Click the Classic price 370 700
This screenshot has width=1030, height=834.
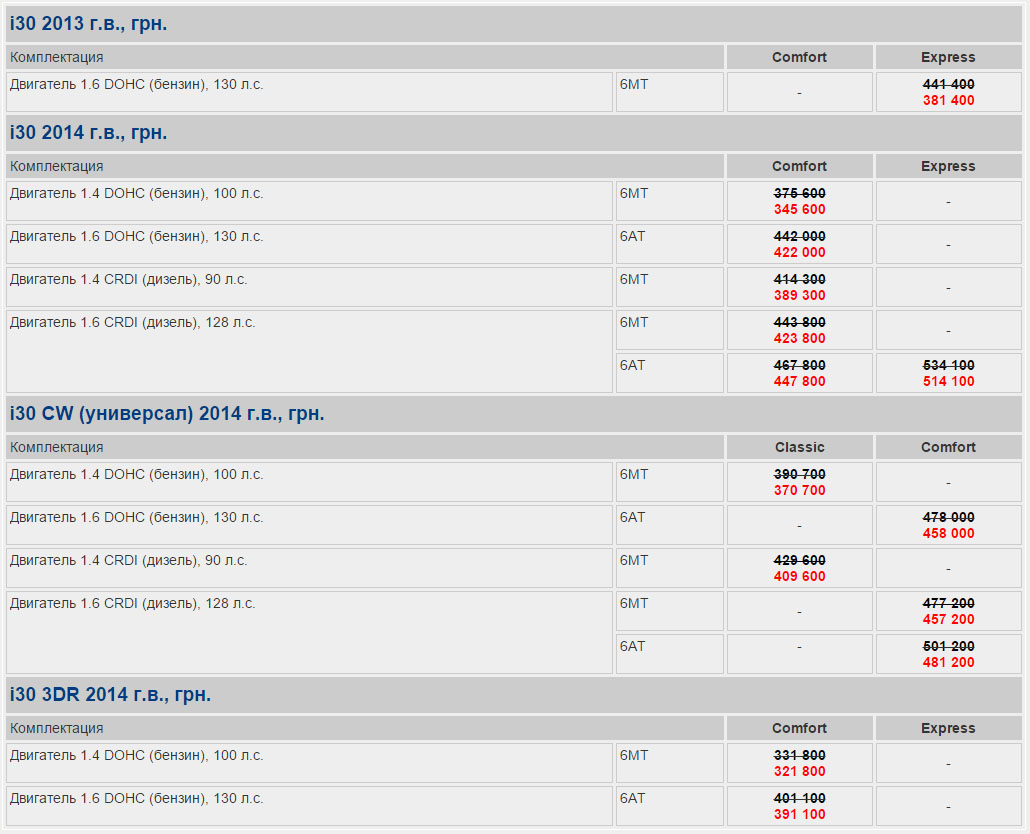coord(799,491)
